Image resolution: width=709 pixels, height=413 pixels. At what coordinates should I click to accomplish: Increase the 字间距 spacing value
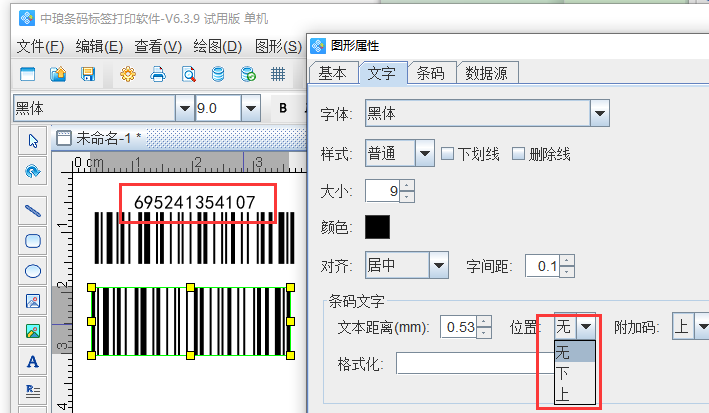[x=567, y=261]
